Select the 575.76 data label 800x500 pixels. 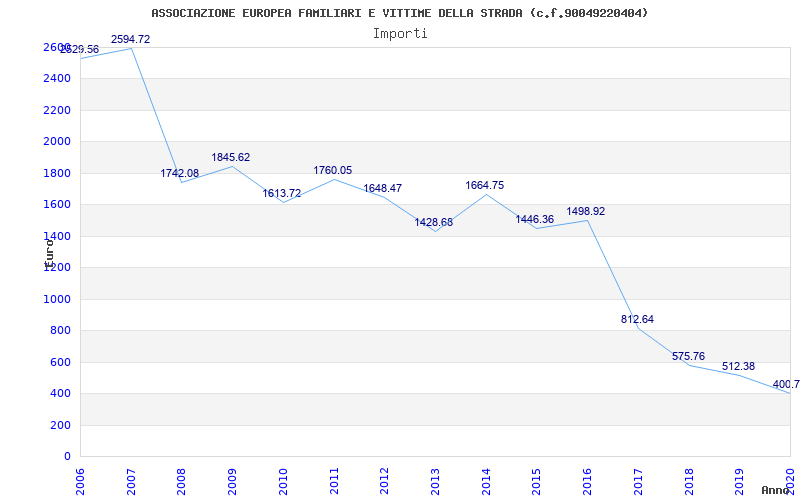(x=688, y=356)
